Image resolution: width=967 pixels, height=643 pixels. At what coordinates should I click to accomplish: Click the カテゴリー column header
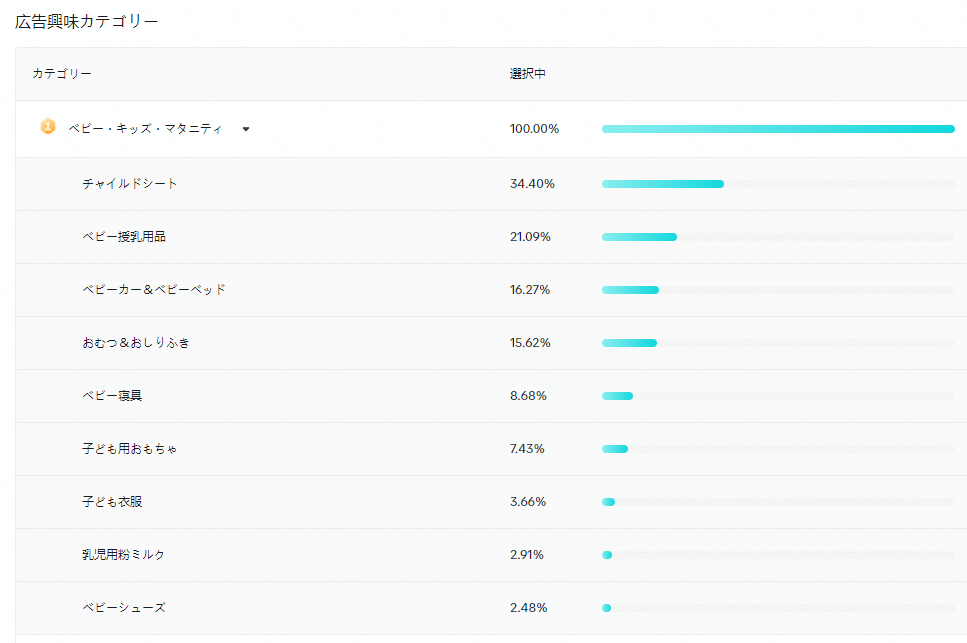tap(62, 74)
